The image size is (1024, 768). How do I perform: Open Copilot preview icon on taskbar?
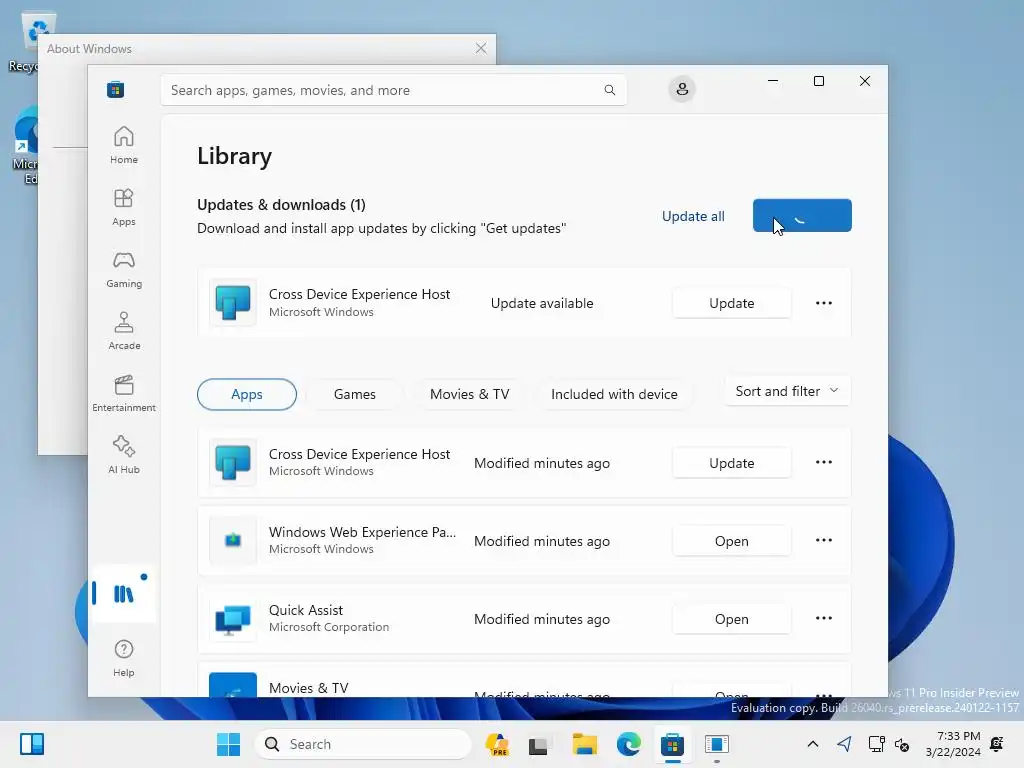point(497,744)
